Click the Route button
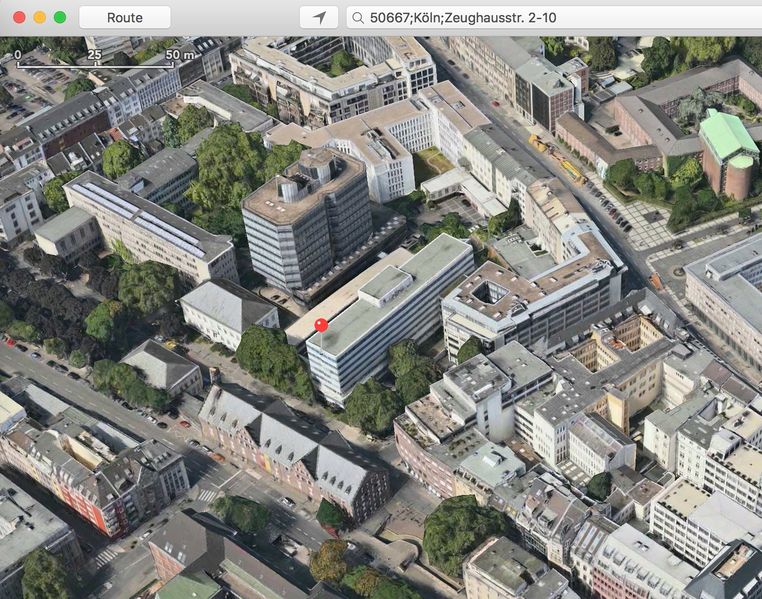Viewport: 762px width, 599px height. click(124, 17)
